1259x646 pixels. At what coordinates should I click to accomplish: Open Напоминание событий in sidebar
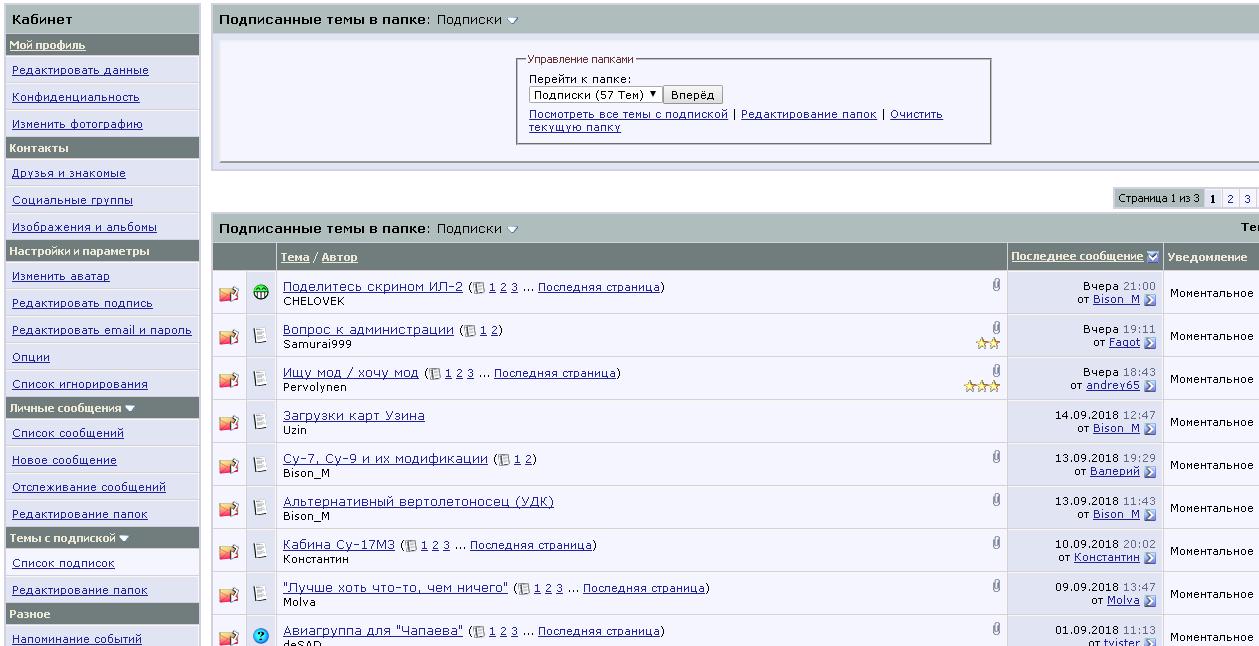click(x=77, y=640)
